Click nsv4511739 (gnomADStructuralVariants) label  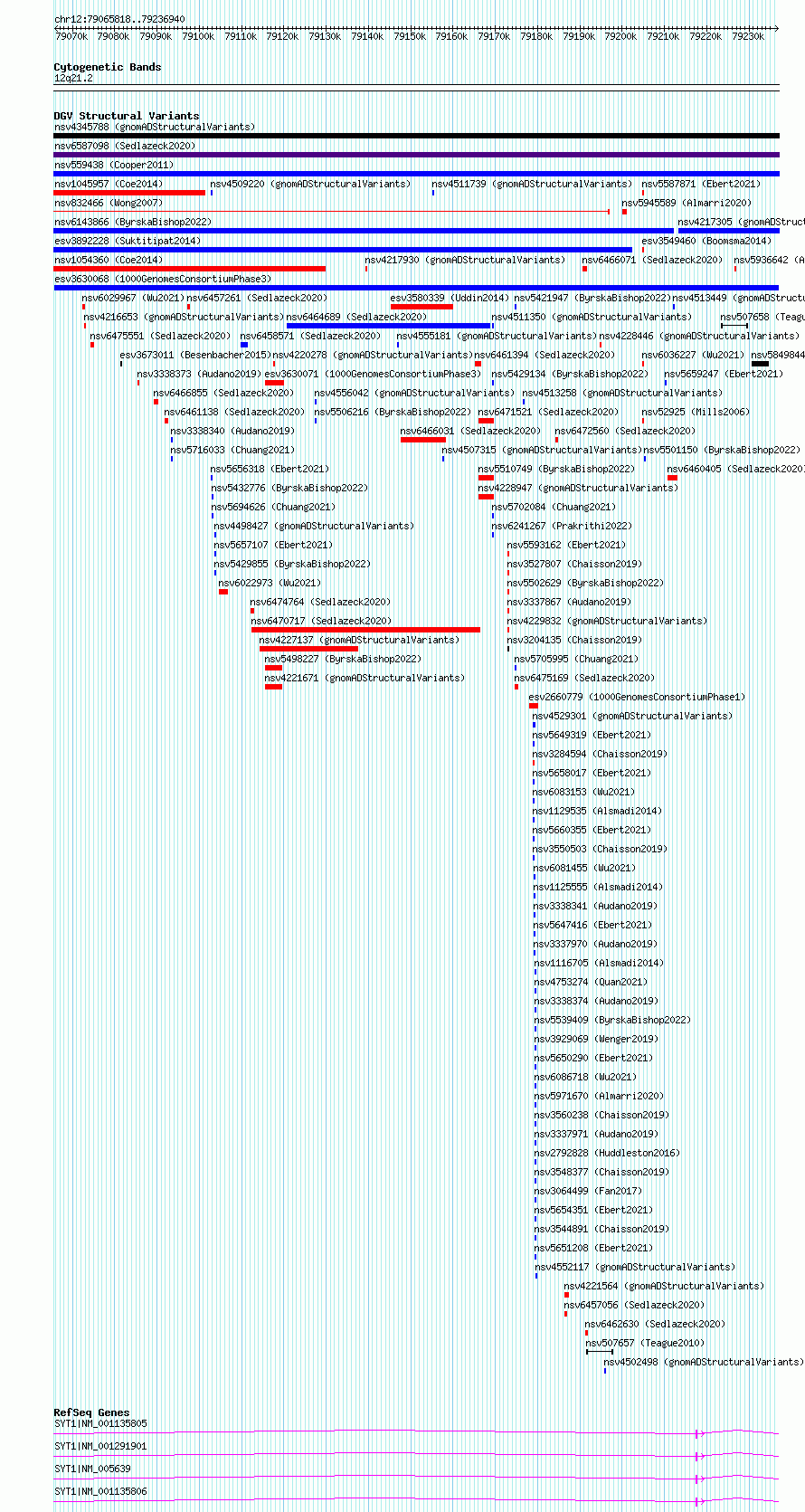tap(532, 185)
